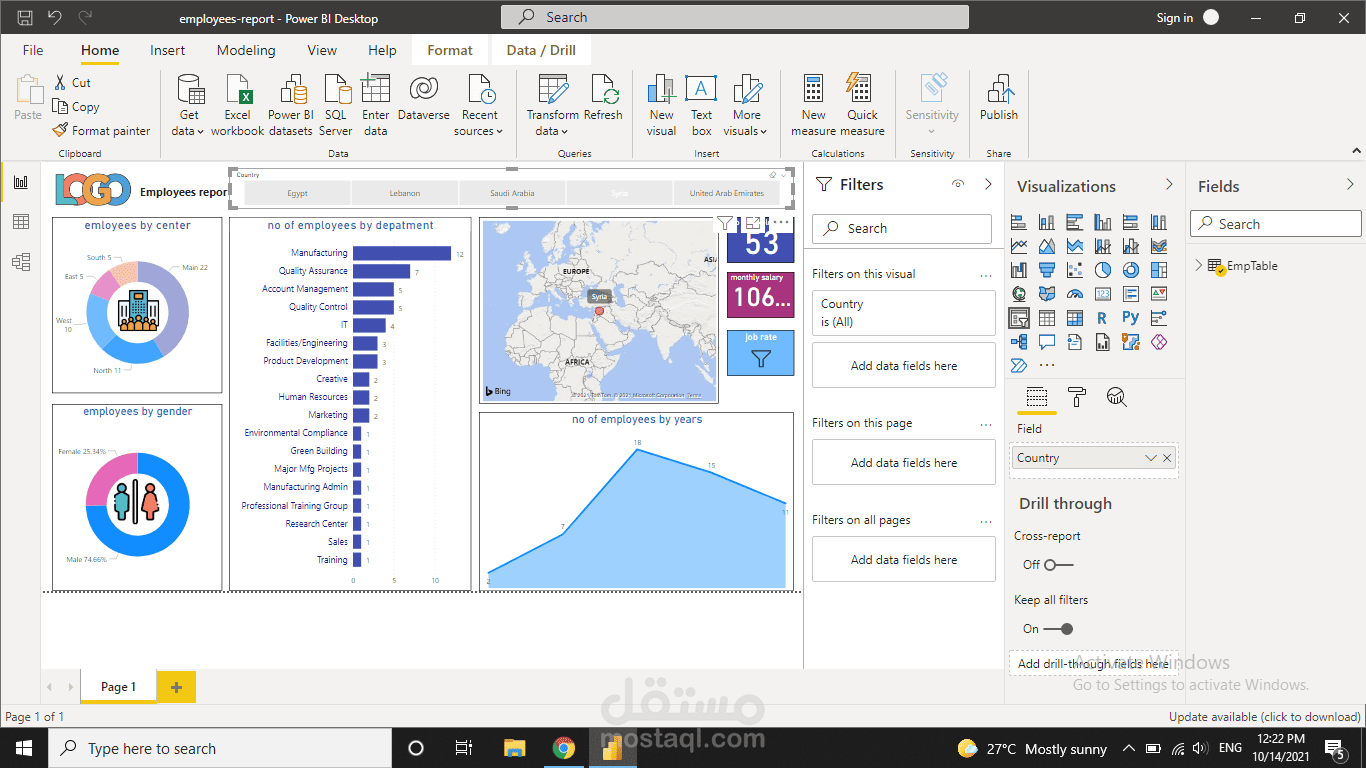Open Chrome from the taskbar
The width and height of the screenshot is (1366, 768).
point(563,748)
